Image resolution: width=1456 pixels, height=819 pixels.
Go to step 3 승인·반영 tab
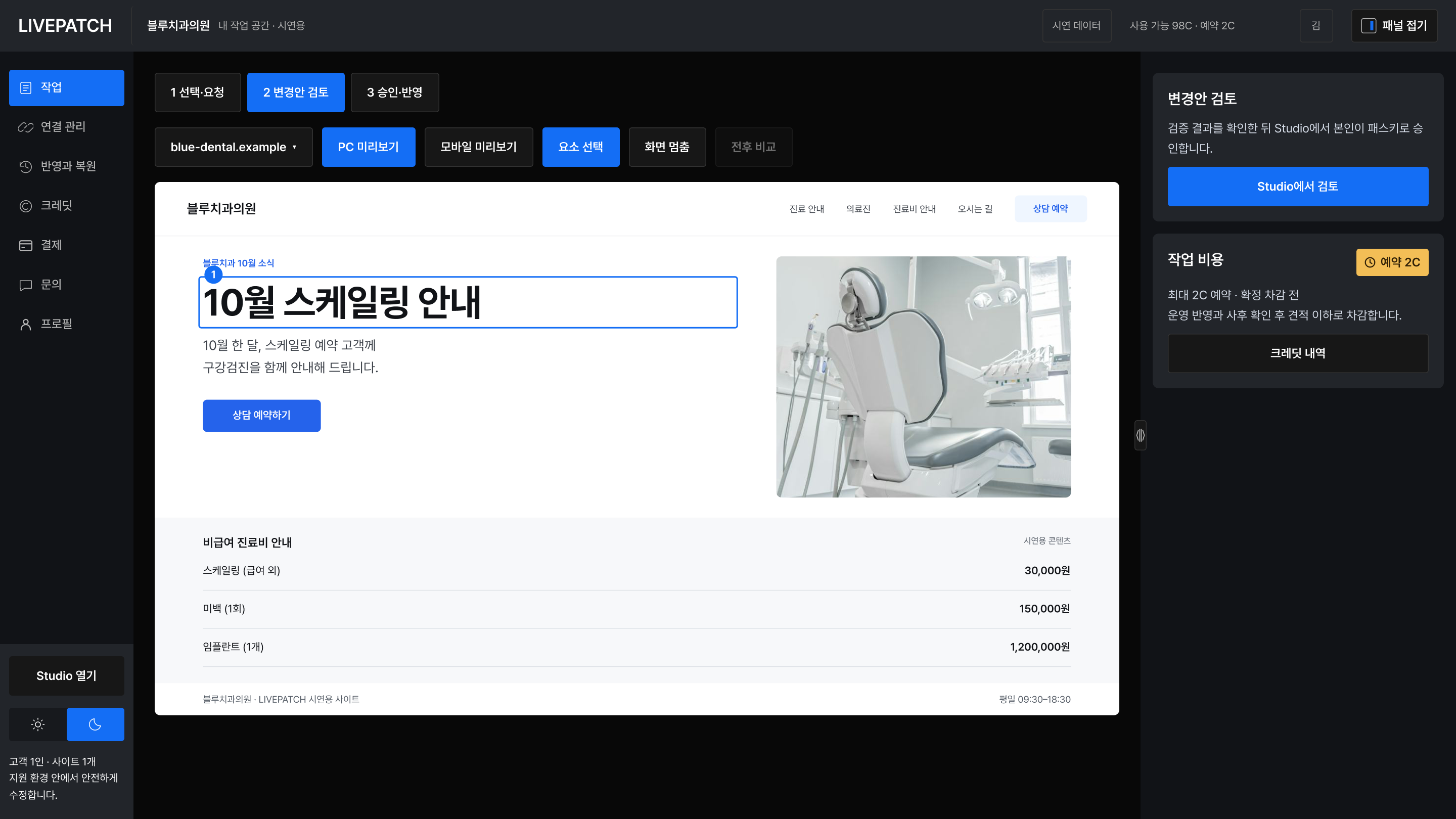pyautogui.click(x=394, y=92)
